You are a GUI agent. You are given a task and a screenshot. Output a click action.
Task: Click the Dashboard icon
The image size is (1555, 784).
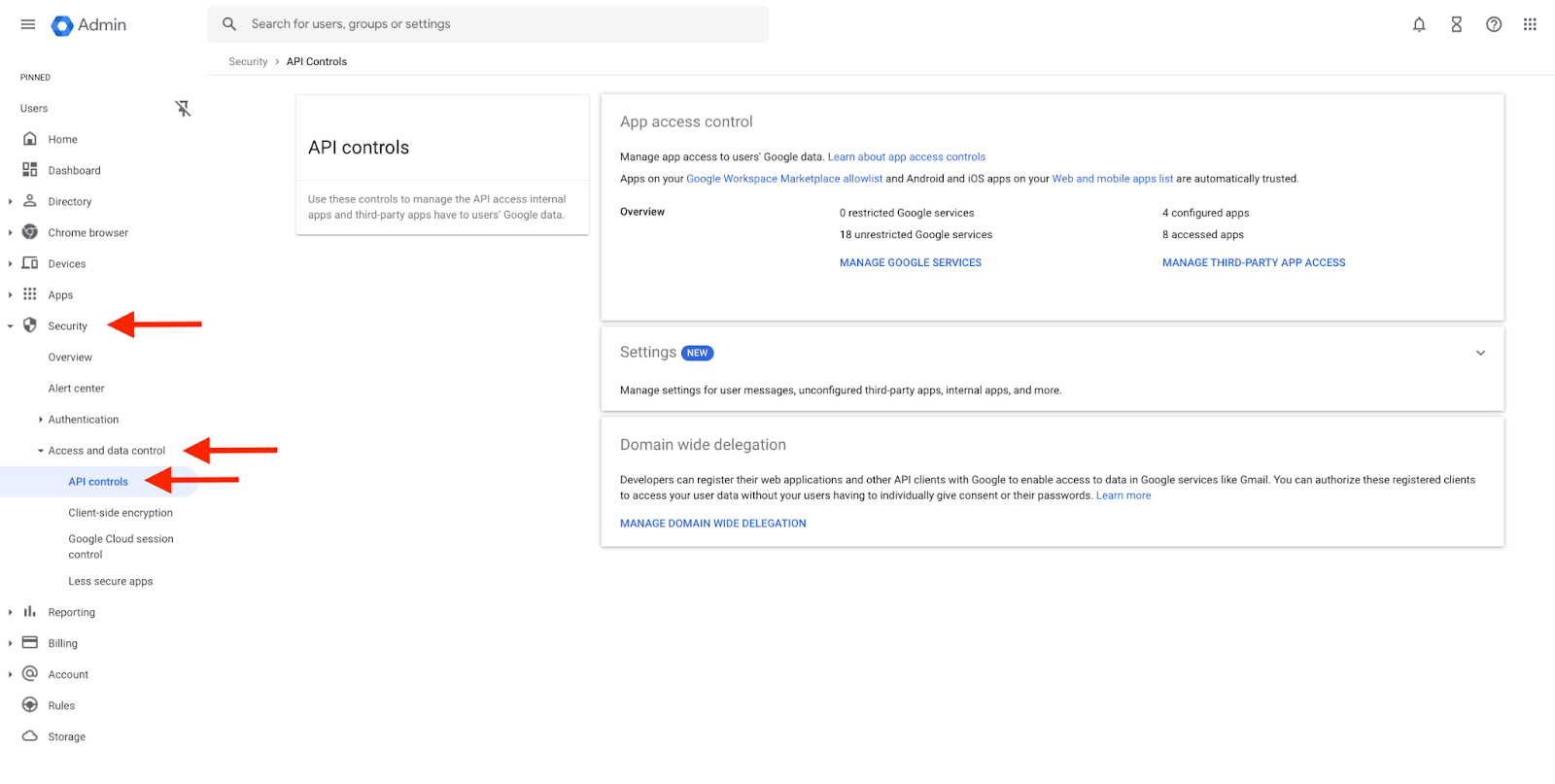tap(30, 170)
